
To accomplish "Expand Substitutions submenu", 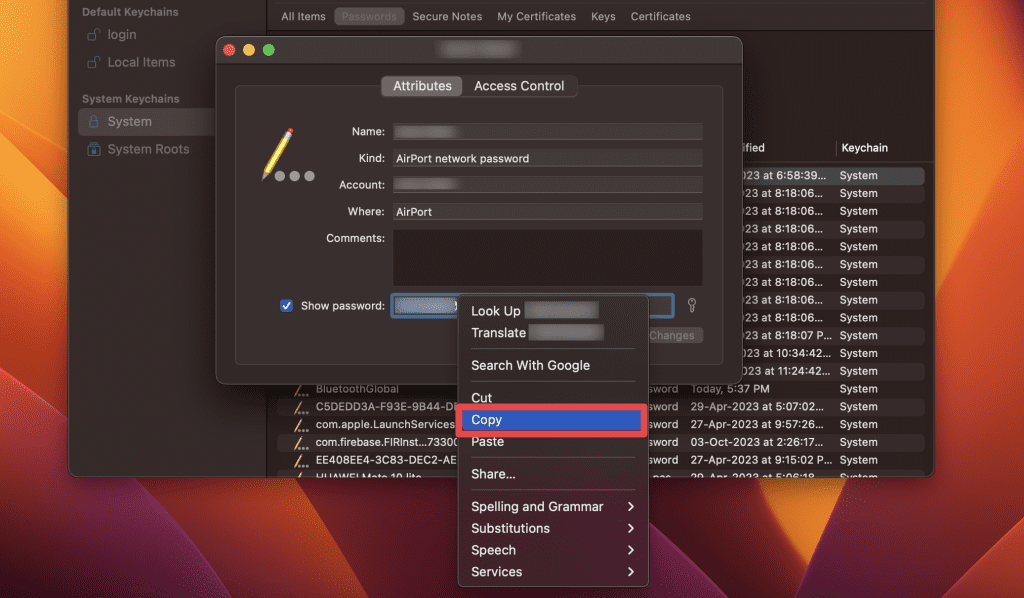I will click(x=552, y=528).
